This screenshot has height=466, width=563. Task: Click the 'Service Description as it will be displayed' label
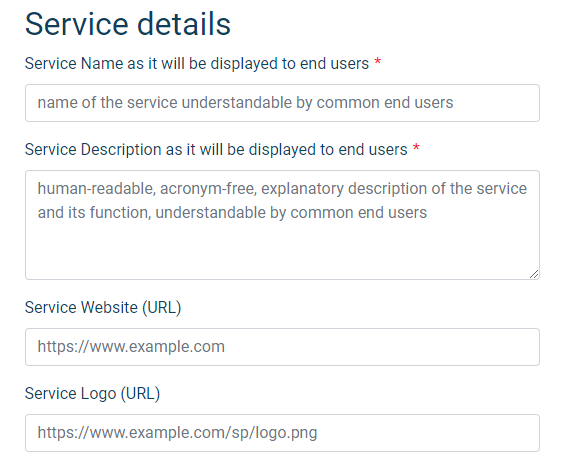(216, 150)
